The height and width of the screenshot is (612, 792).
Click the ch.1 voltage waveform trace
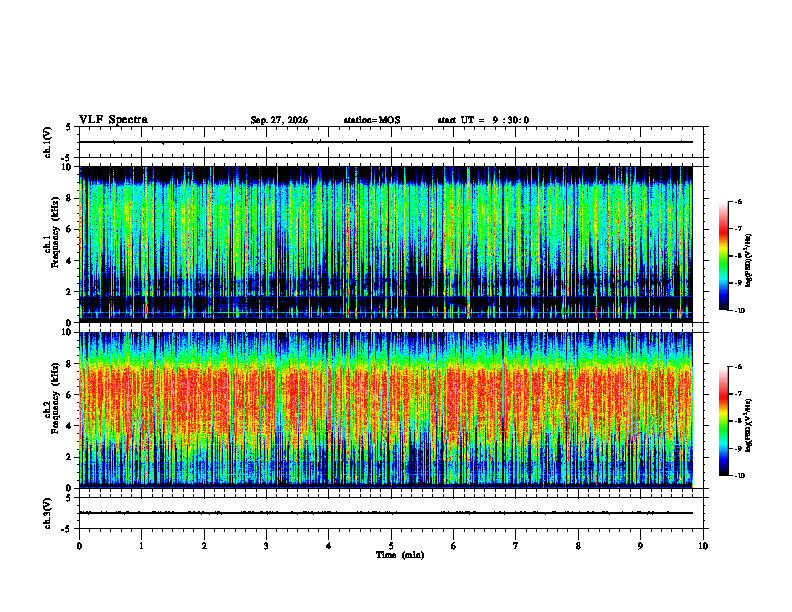pyautogui.click(x=386, y=142)
